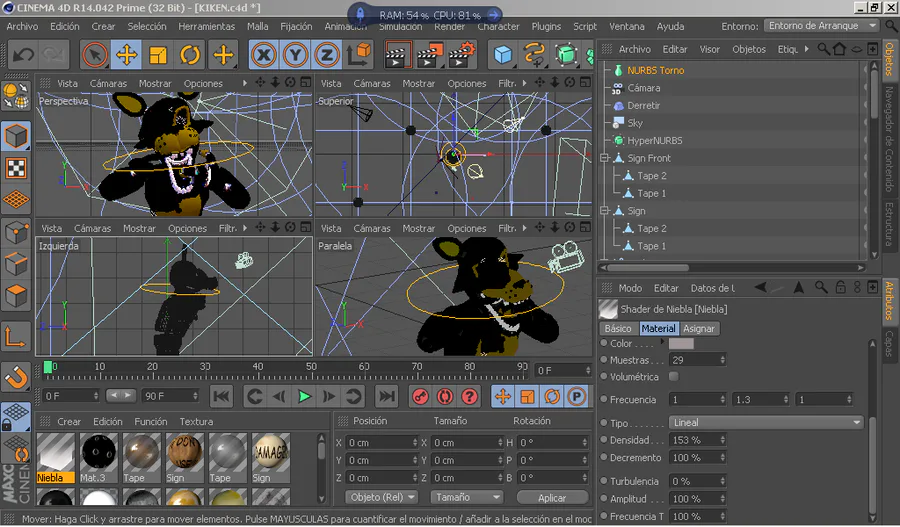Toggle Parameter keyframe recording P button
This screenshot has height=527, width=900.
tap(576, 396)
